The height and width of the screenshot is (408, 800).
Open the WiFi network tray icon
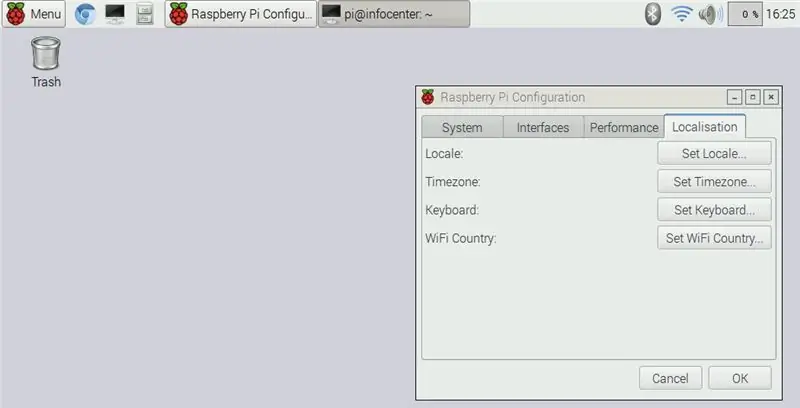pos(681,14)
